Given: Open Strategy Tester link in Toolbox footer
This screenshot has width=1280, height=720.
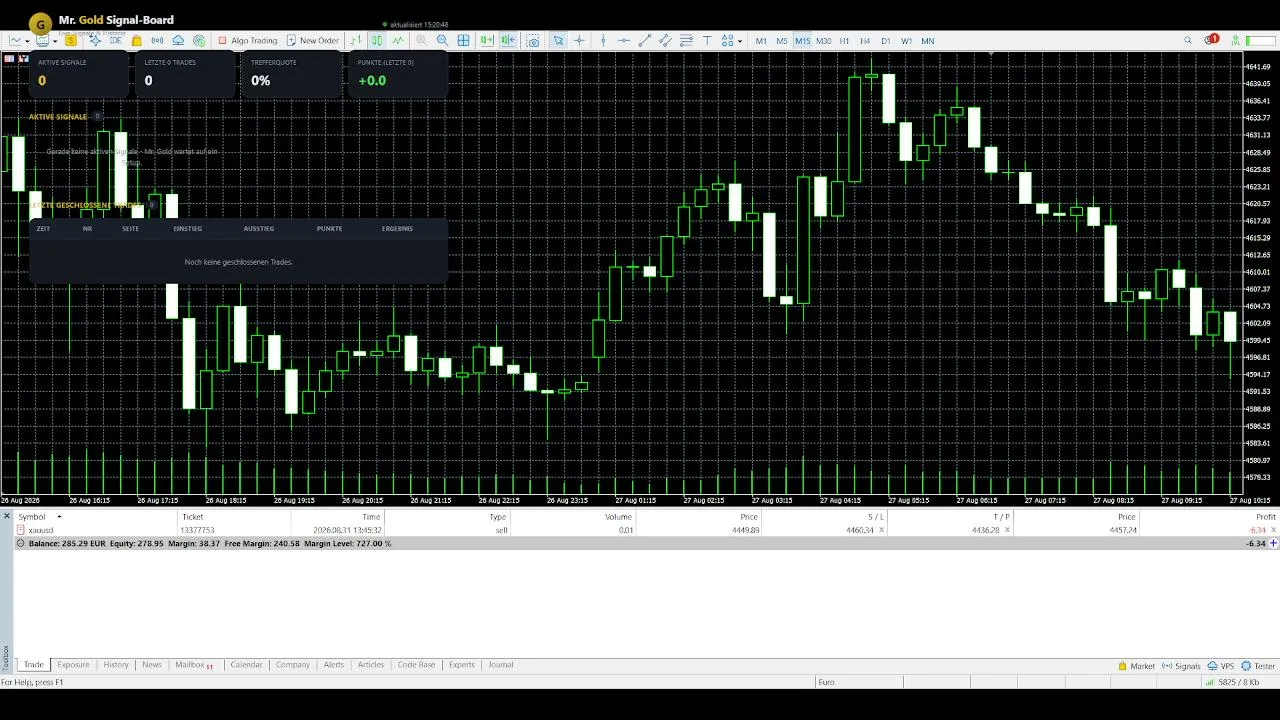Looking at the screenshot, I should tap(1258, 666).
